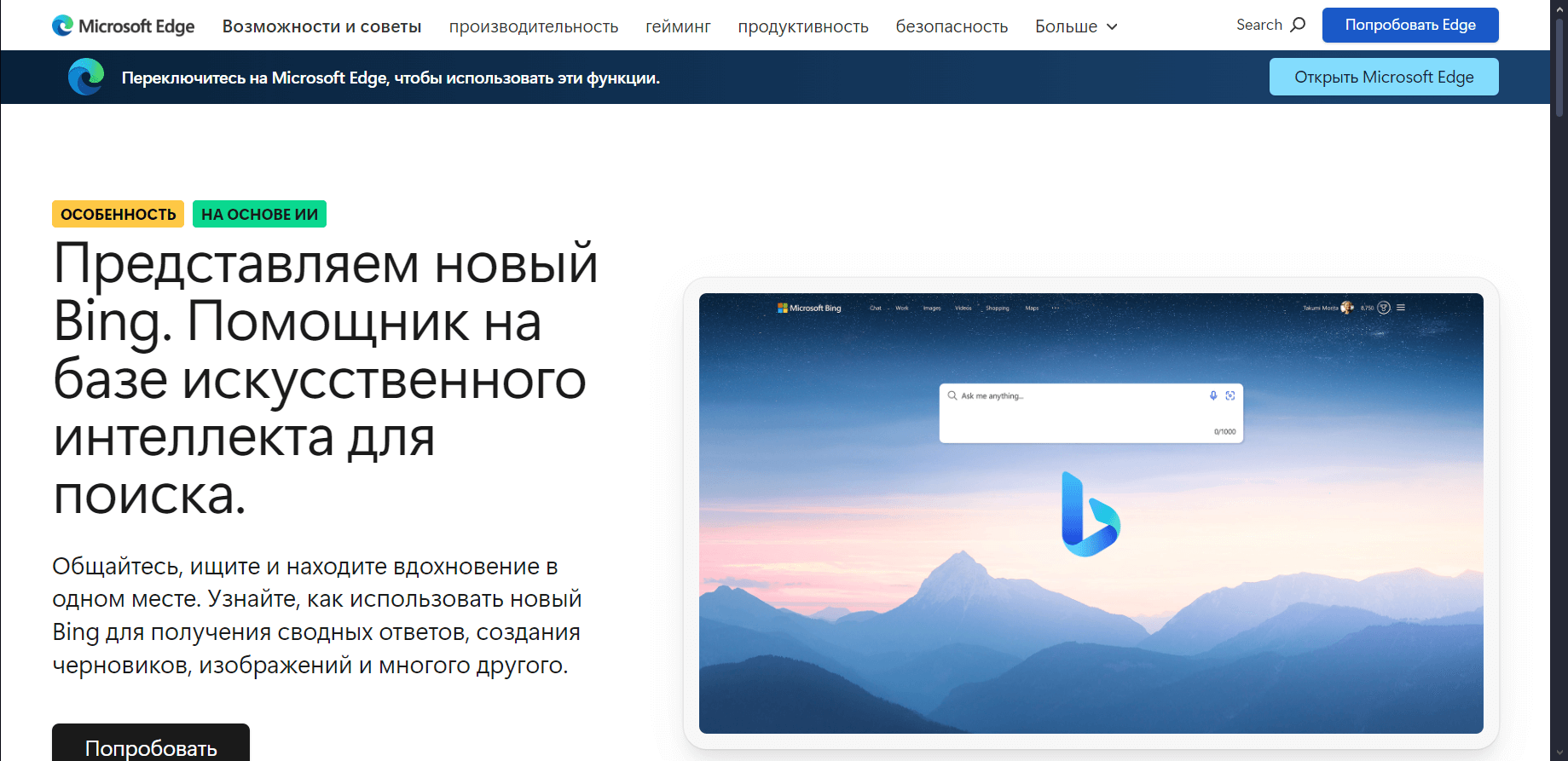1568x761 pixels.
Task: Click the three-dot more icon in Bing preview
Action: [x=1056, y=308]
